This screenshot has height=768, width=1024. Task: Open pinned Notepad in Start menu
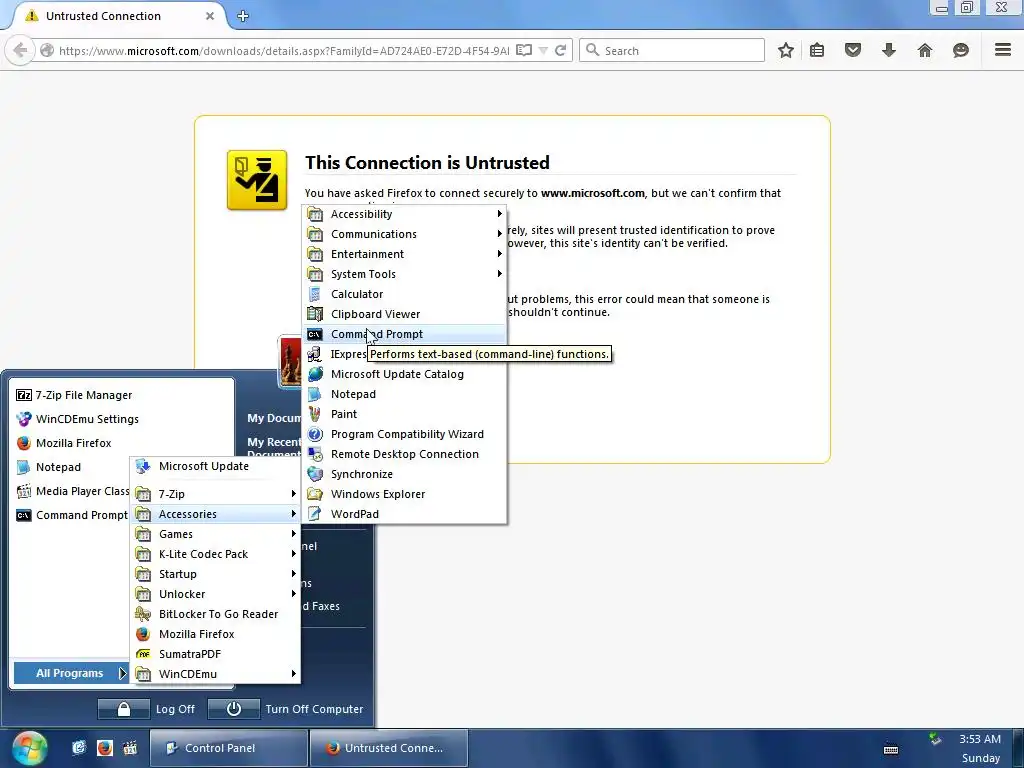pos(72,468)
